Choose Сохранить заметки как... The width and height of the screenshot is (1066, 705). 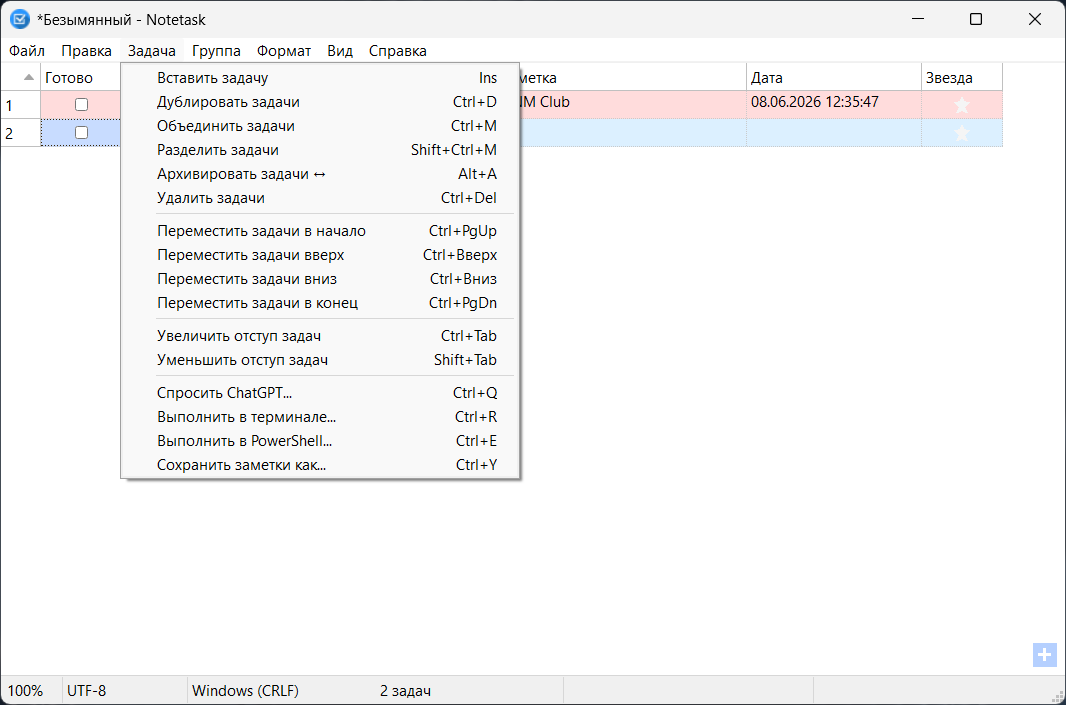pyautogui.click(x=320, y=465)
